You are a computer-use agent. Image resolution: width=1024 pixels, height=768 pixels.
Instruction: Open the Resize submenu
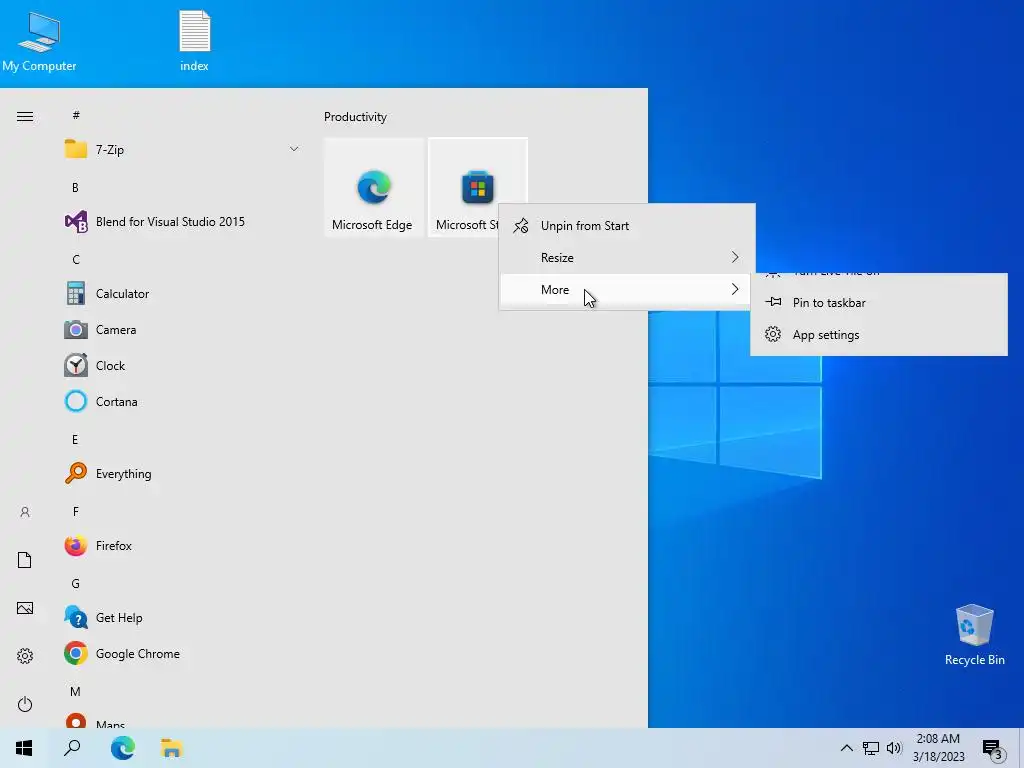click(x=627, y=258)
